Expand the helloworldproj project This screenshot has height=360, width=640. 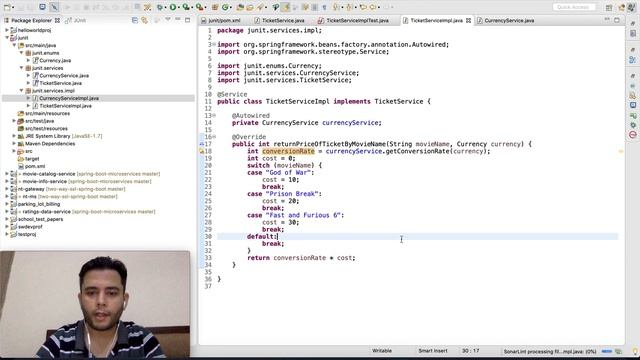pyautogui.click(x=7, y=30)
